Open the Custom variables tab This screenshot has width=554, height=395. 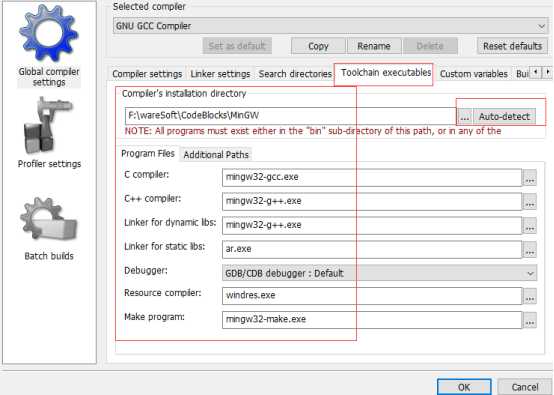tap(473, 74)
